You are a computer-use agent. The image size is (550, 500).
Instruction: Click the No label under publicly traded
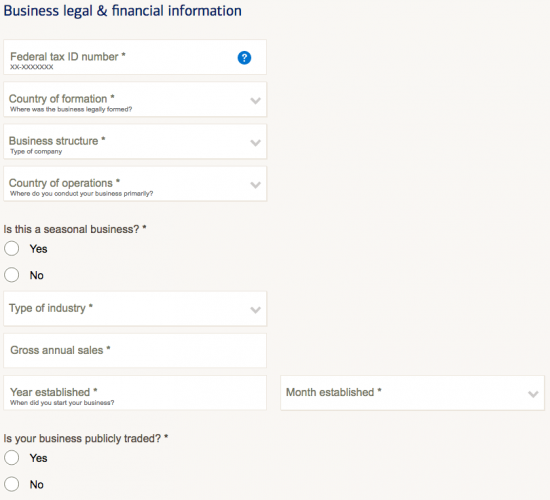(36, 485)
